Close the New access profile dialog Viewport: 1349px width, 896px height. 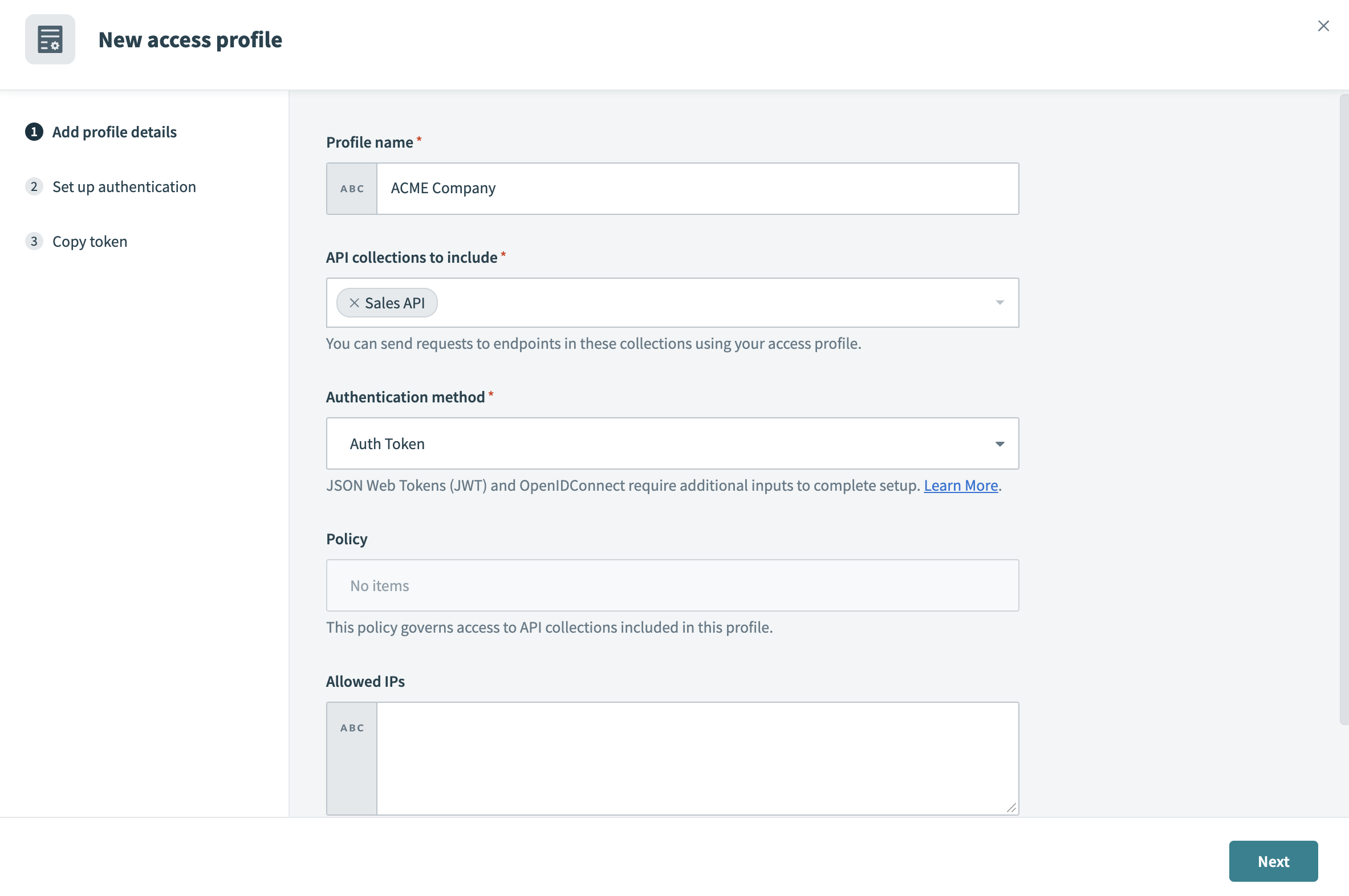tap(1323, 26)
